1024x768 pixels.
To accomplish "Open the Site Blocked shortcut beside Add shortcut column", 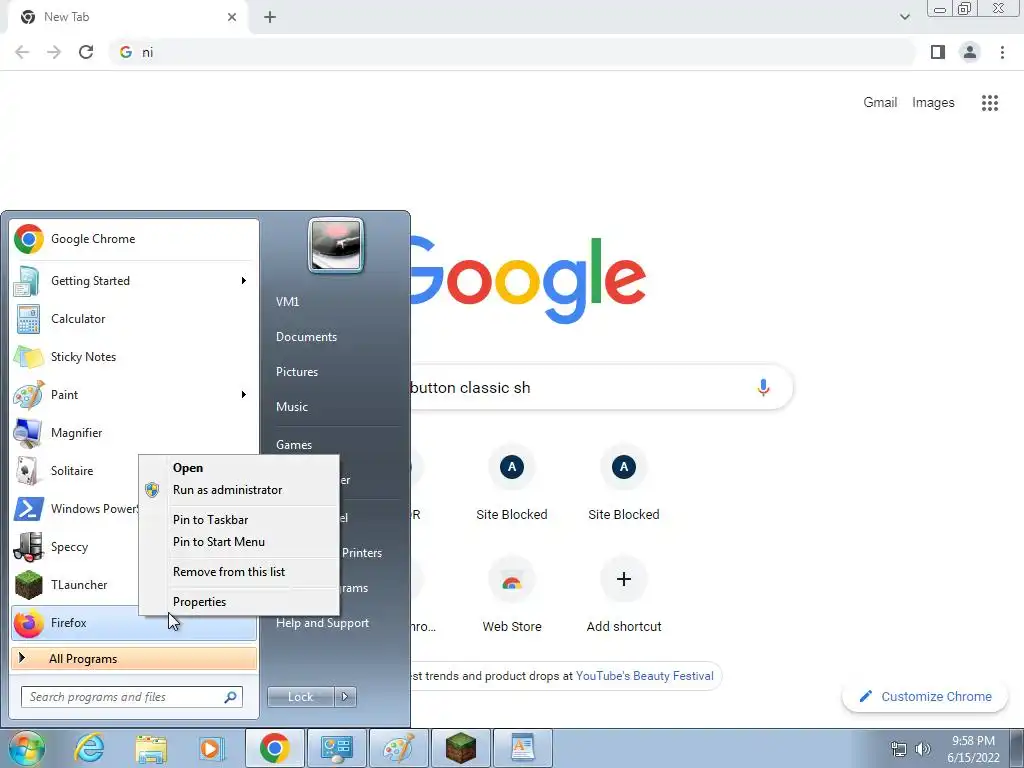I will click(624, 483).
